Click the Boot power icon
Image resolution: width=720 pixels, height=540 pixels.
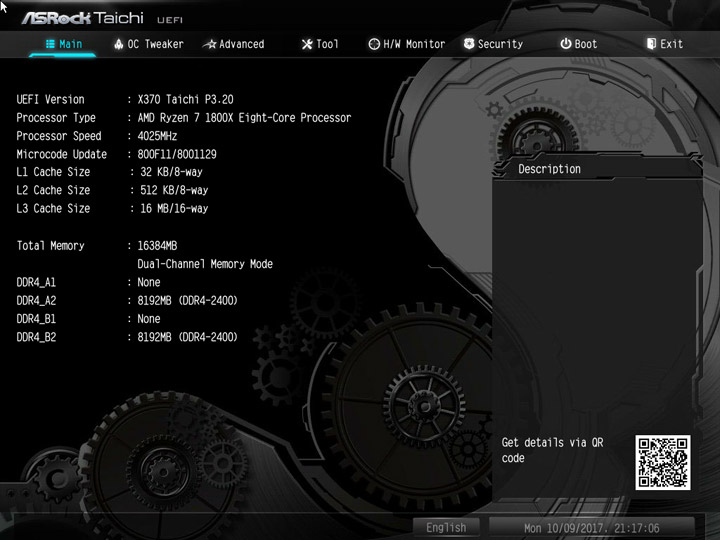coord(566,44)
